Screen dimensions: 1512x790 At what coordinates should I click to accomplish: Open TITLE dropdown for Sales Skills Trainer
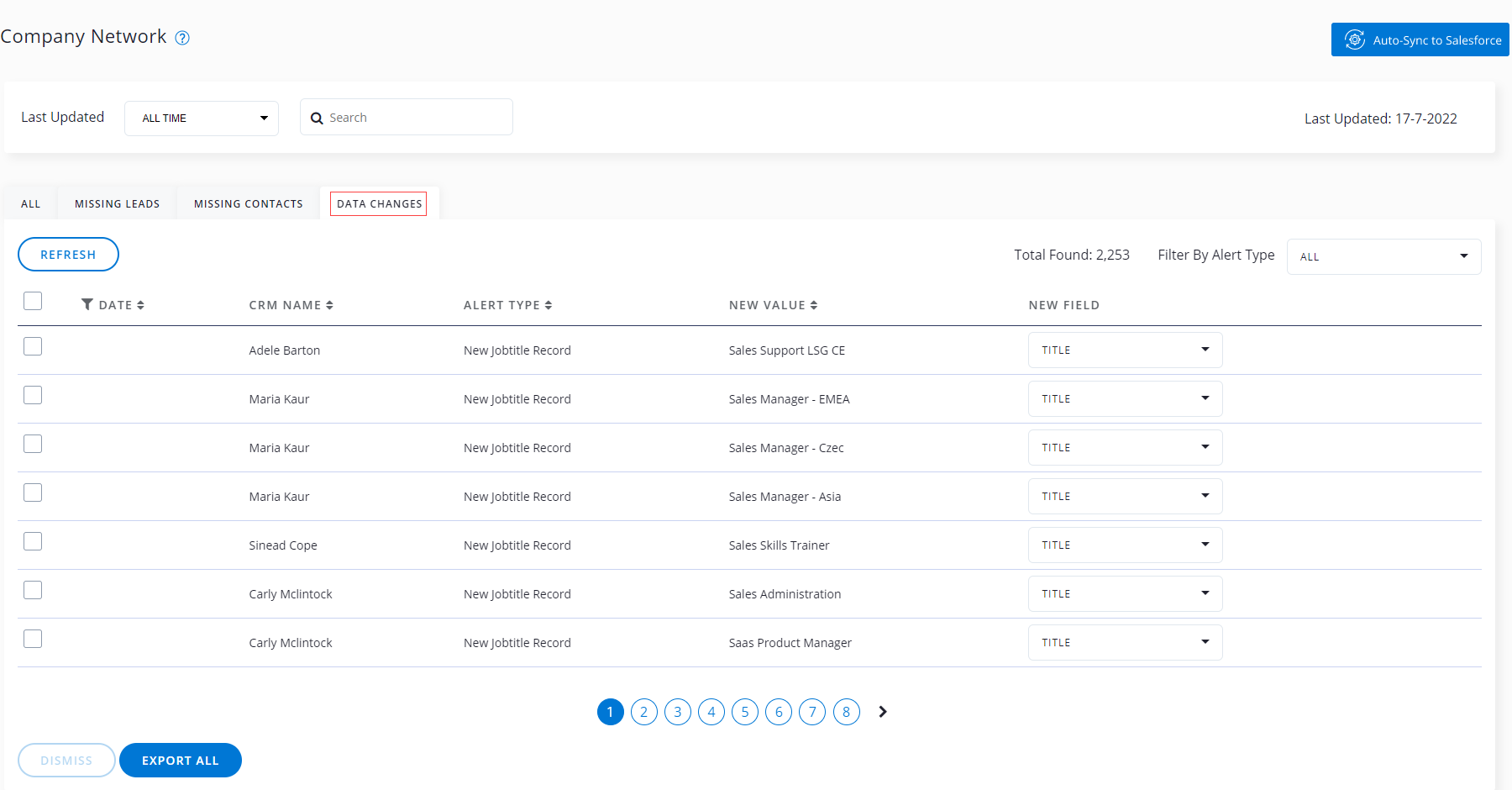[1125, 545]
